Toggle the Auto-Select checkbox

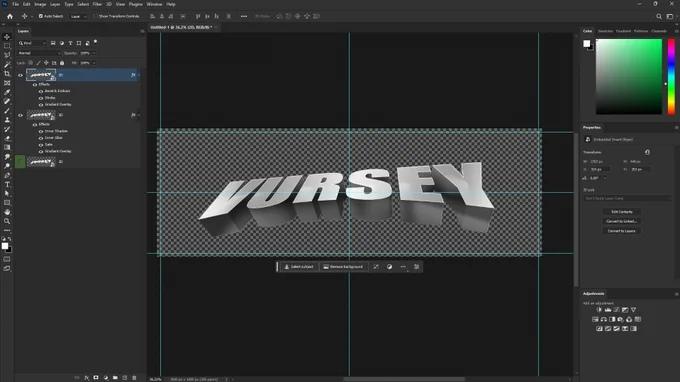coord(41,16)
